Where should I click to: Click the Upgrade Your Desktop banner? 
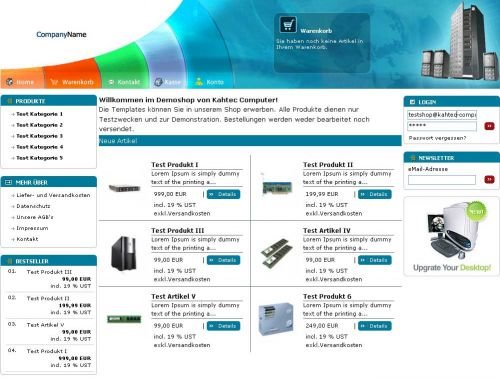click(452, 236)
